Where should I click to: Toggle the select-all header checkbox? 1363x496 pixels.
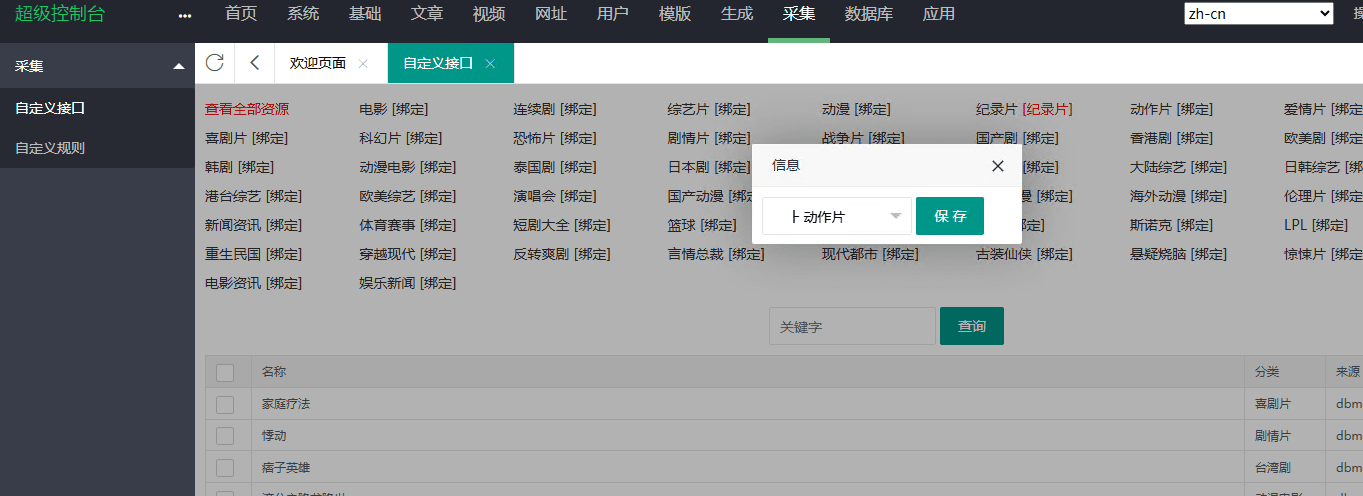pyautogui.click(x=225, y=372)
